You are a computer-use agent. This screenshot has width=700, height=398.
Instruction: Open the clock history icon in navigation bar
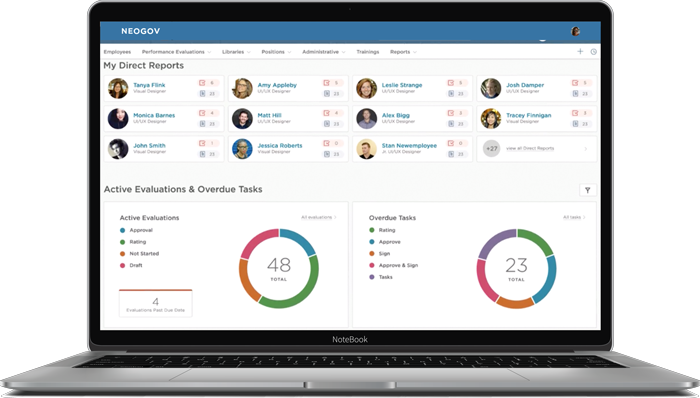(593, 52)
